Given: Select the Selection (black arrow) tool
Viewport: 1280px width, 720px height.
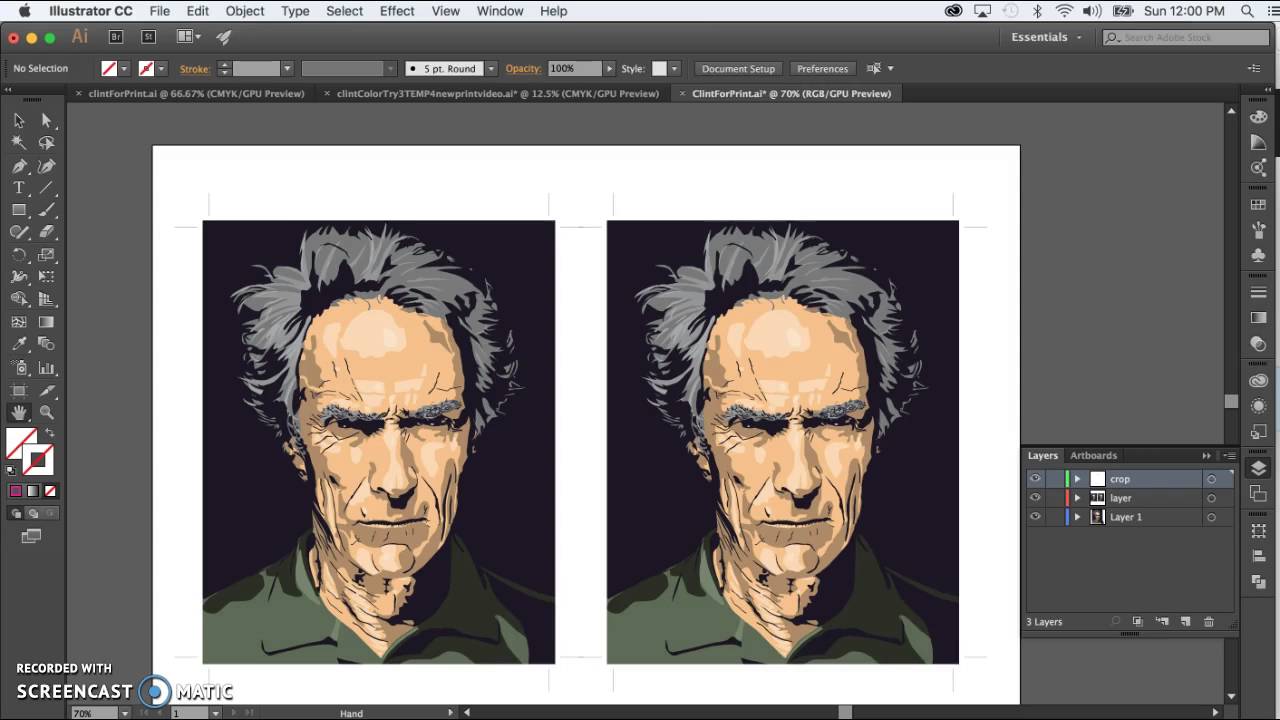Looking at the screenshot, I should pyautogui.click(x=19, y=120).
